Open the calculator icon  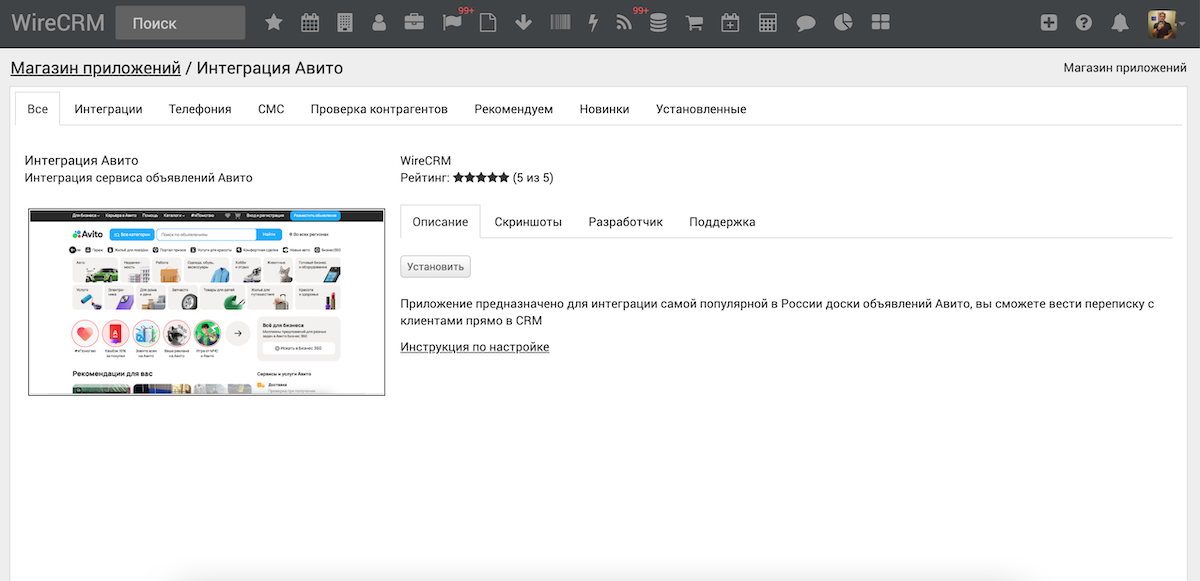click(768, 23)
